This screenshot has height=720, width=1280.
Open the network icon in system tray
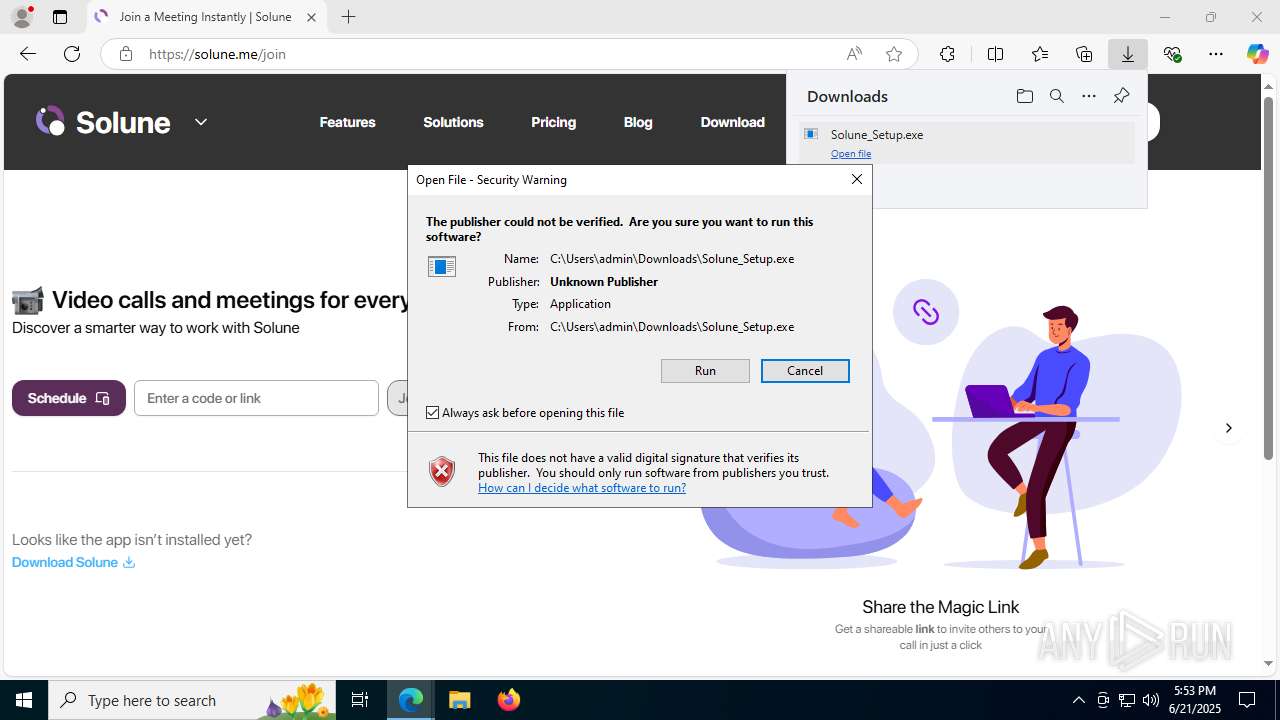[x=1126, y=700]
